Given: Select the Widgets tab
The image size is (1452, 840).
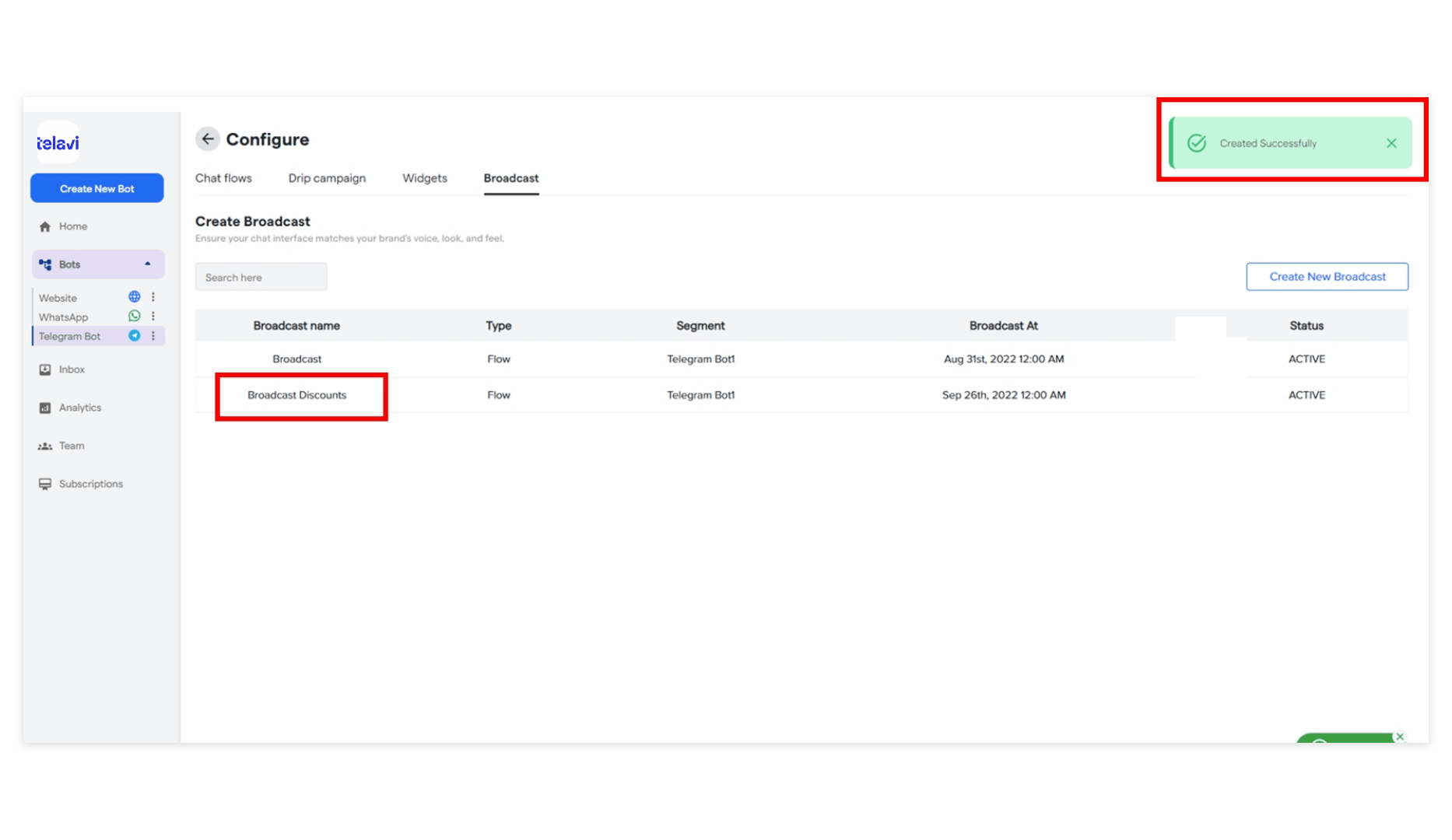Looking at the screenshot, I should tap(425, 178).
